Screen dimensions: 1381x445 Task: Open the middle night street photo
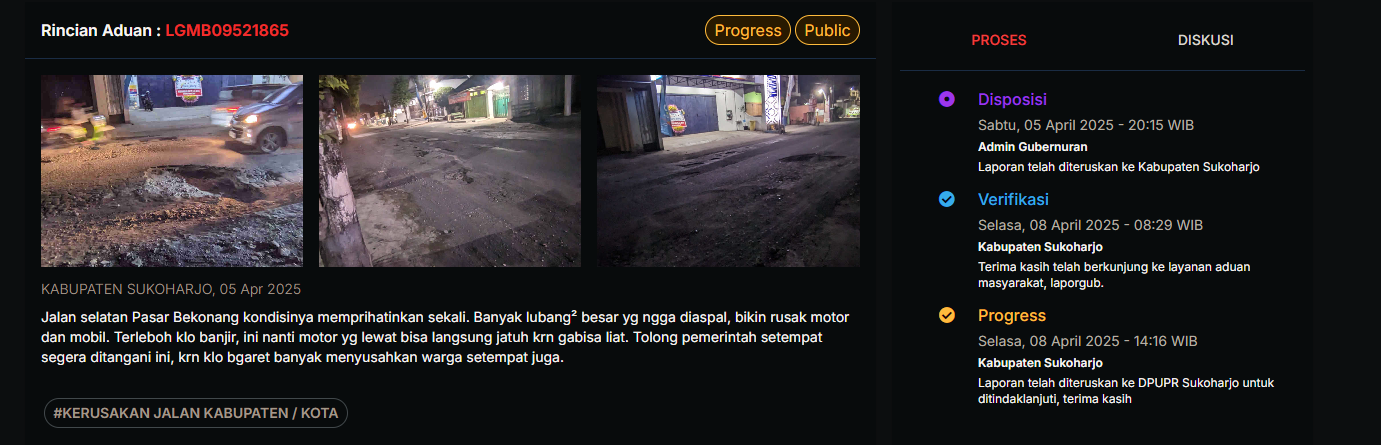[x=450, y=171]
